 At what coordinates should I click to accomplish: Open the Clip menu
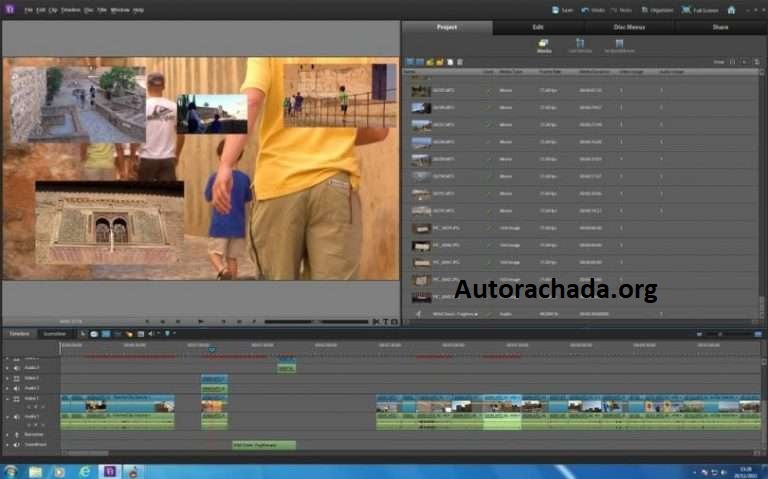coord(53,10)
